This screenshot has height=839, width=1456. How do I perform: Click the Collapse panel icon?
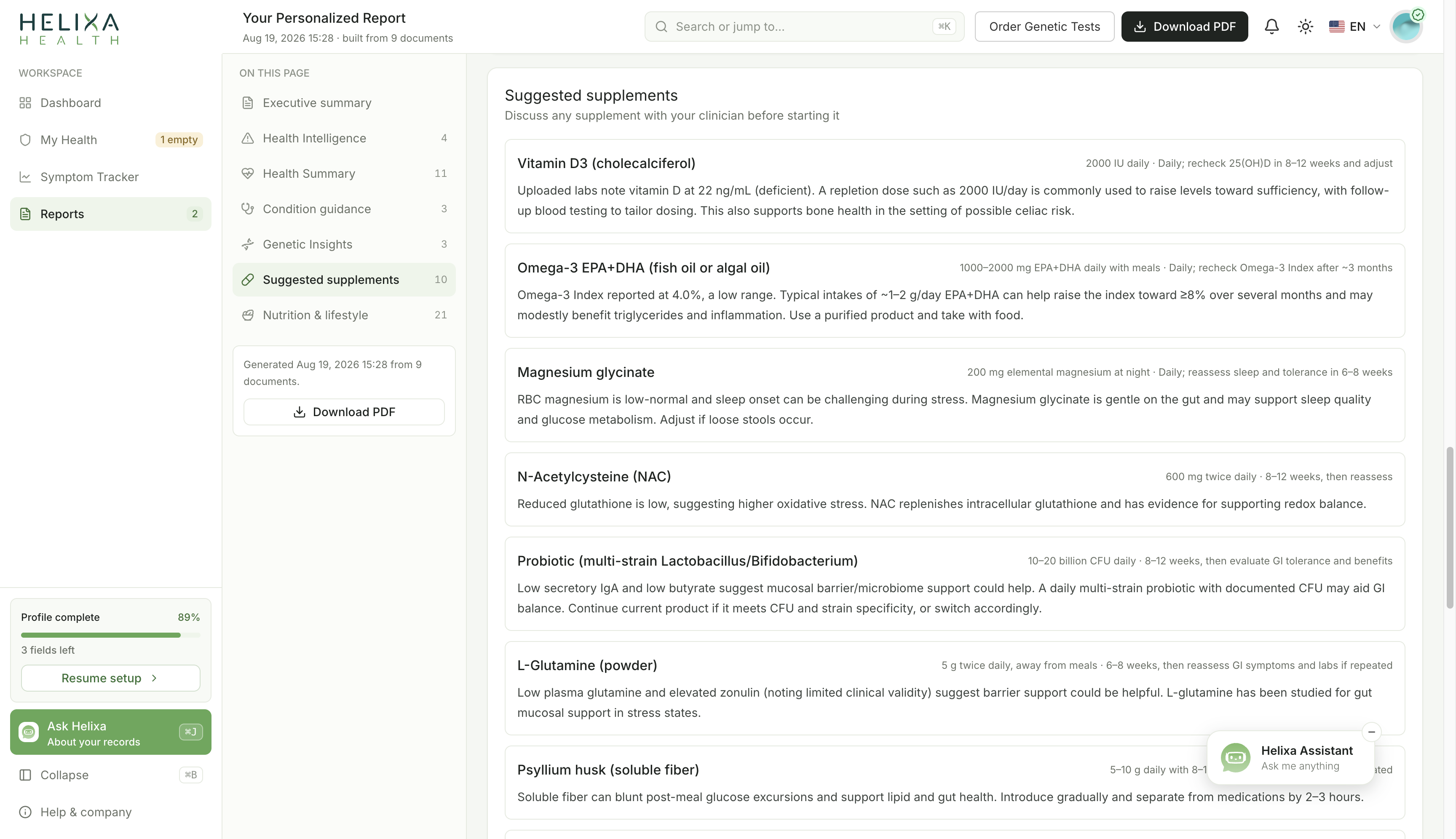(x=25, y=775)
